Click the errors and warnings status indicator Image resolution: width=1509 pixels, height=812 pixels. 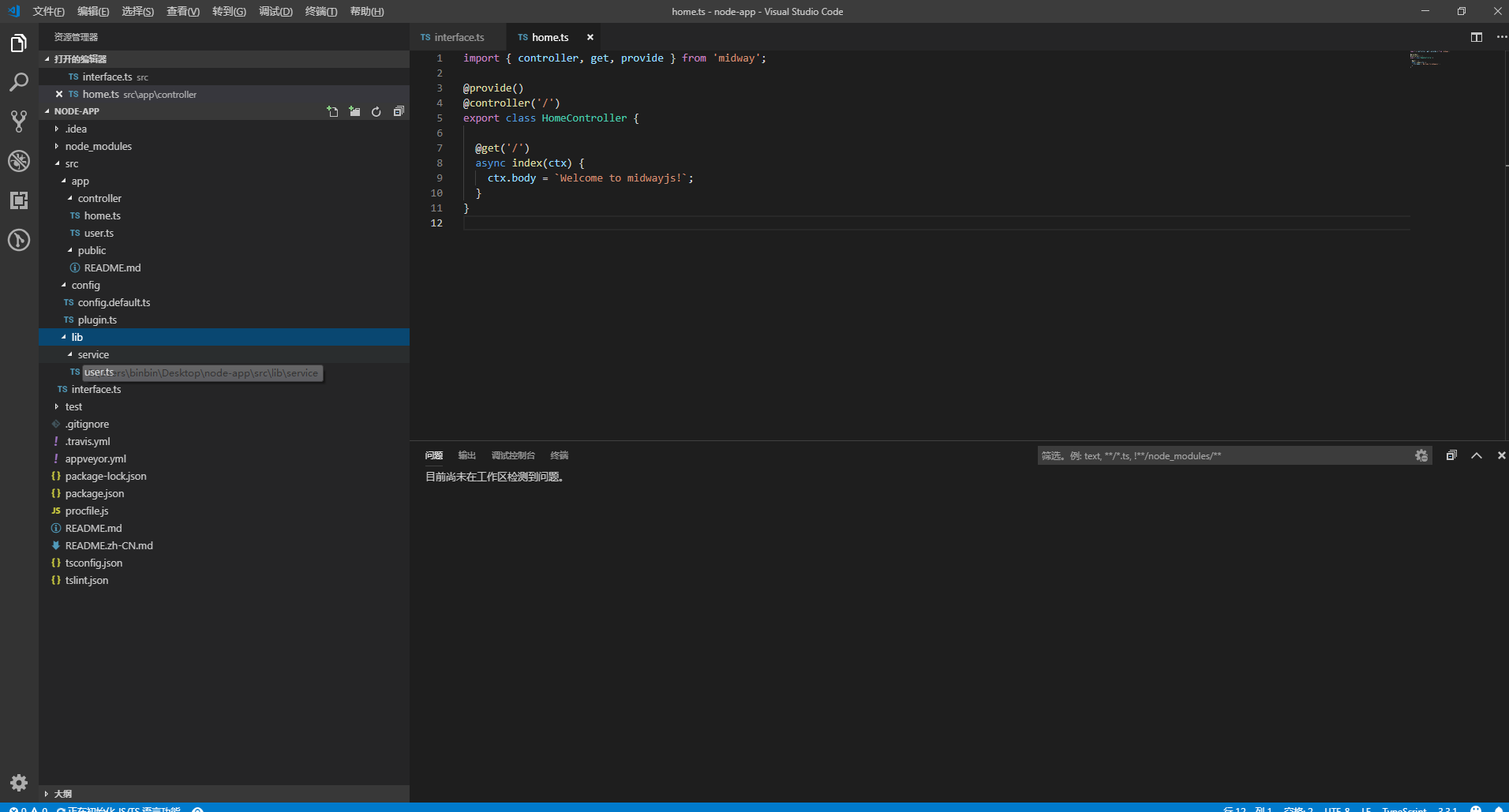(x=28, y=809)
